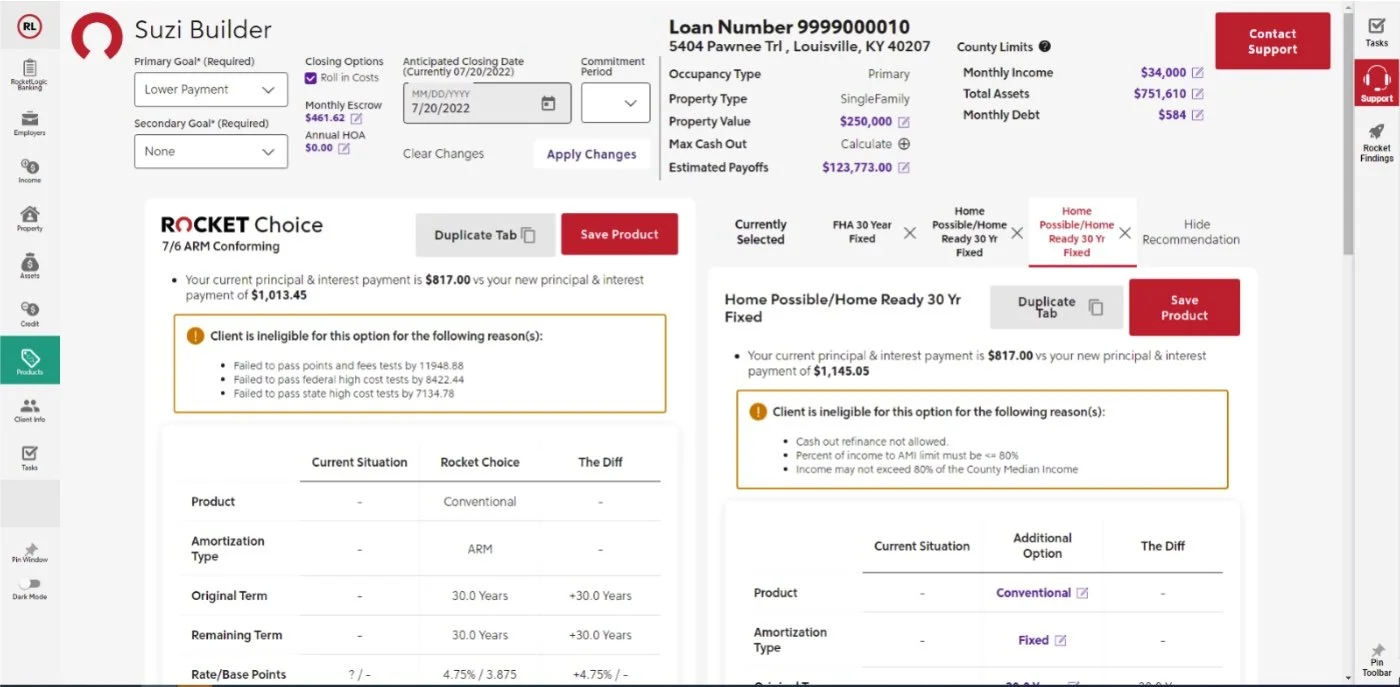This screenshot has height=687, width=1400.
Task: Select the Currently Selected tab
Action: (761, 232)
